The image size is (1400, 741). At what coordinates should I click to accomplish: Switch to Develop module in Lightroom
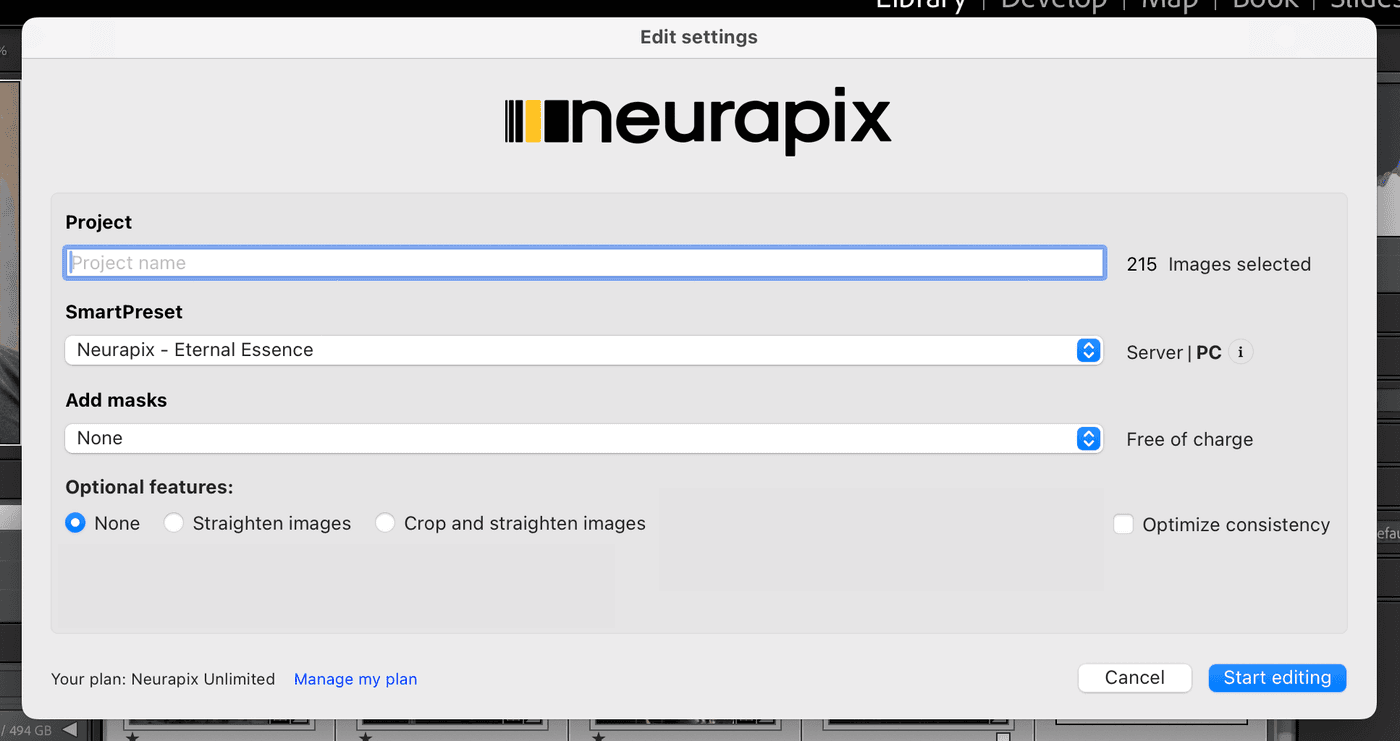point(1054,5)
